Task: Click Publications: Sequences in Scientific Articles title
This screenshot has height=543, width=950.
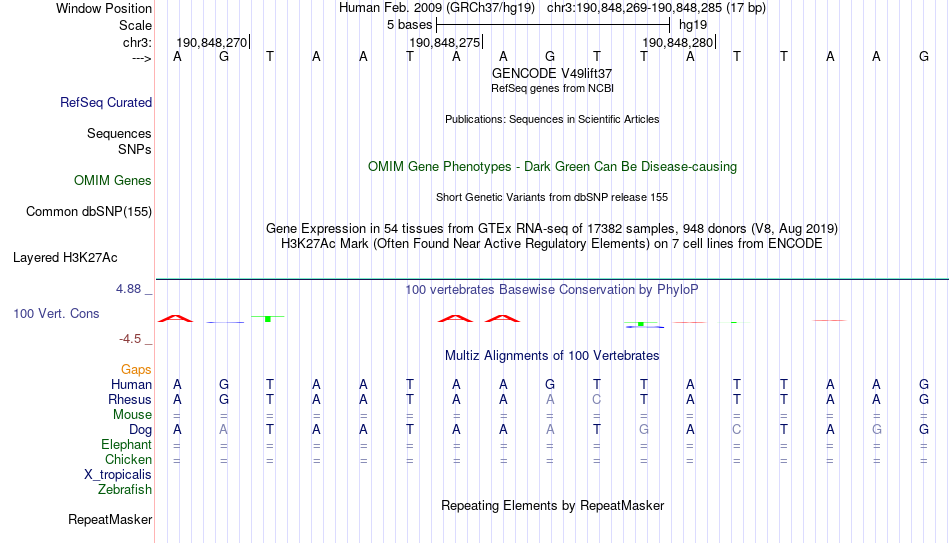Action: [552, 119]
